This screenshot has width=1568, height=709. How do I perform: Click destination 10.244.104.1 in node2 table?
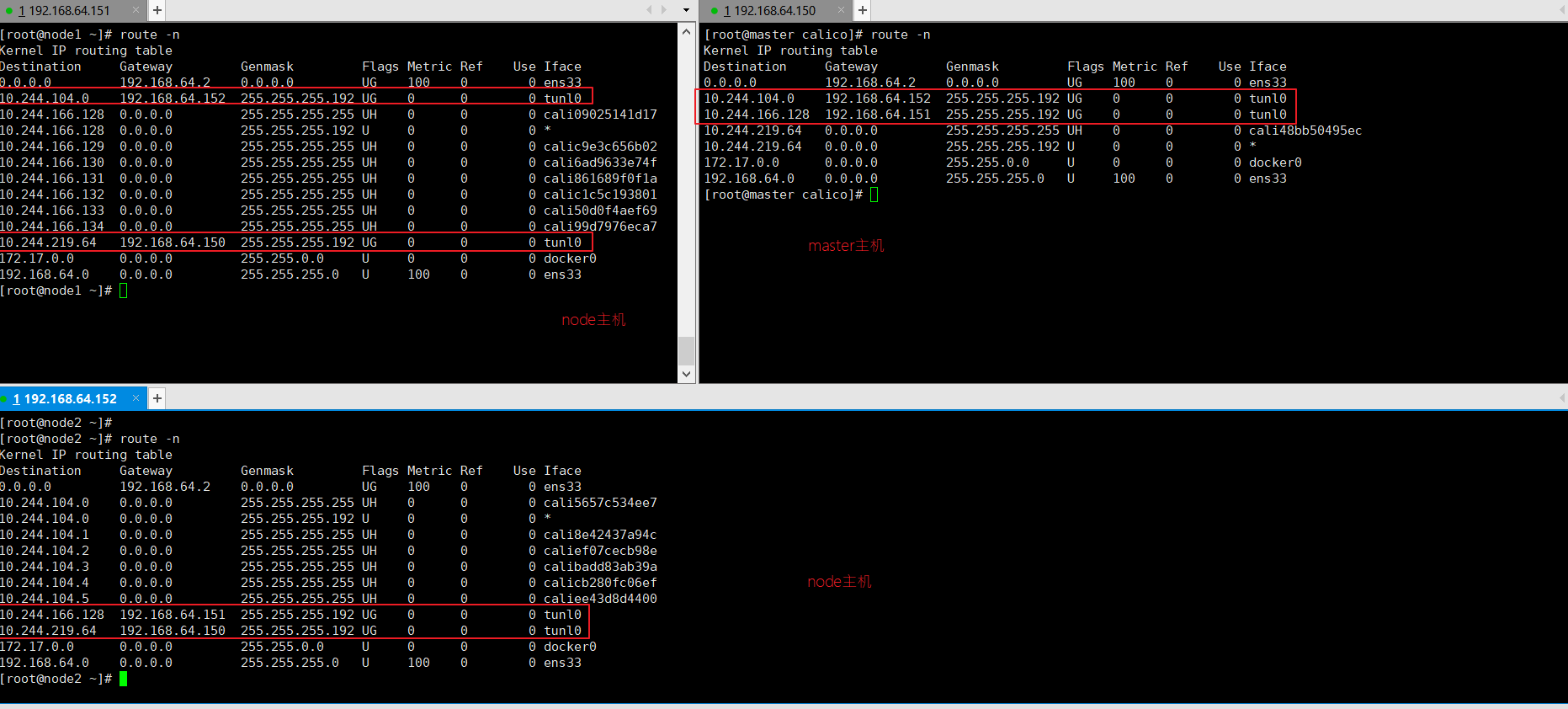click(45, 535)
